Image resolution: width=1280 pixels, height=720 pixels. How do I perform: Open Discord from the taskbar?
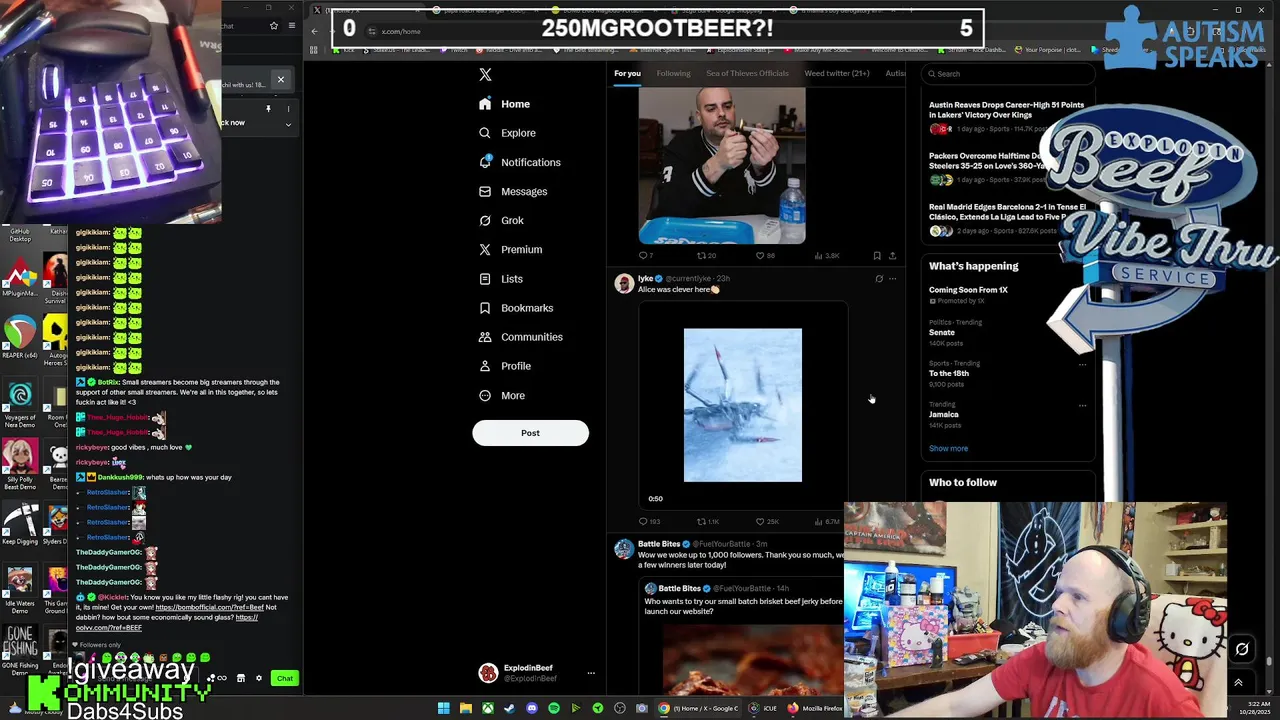(531, 708)
